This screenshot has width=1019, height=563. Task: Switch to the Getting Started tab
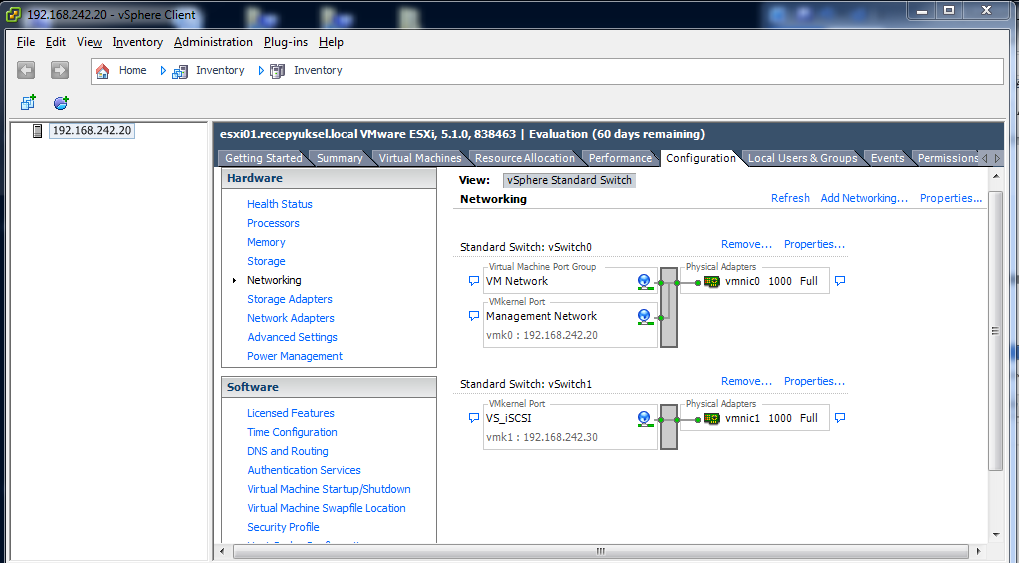(263, 158)
